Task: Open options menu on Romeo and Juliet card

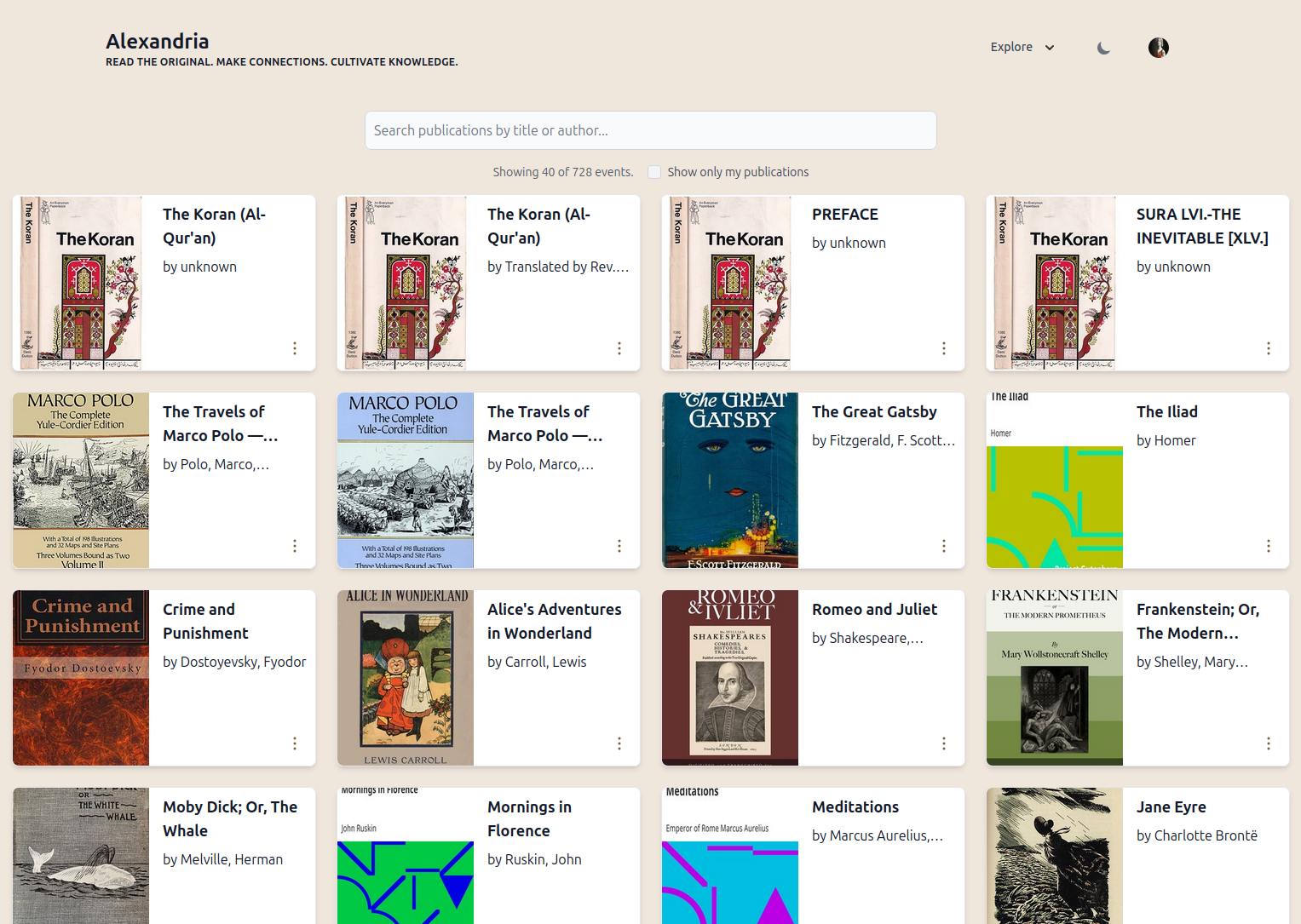Action: click(x=943, y=743)
